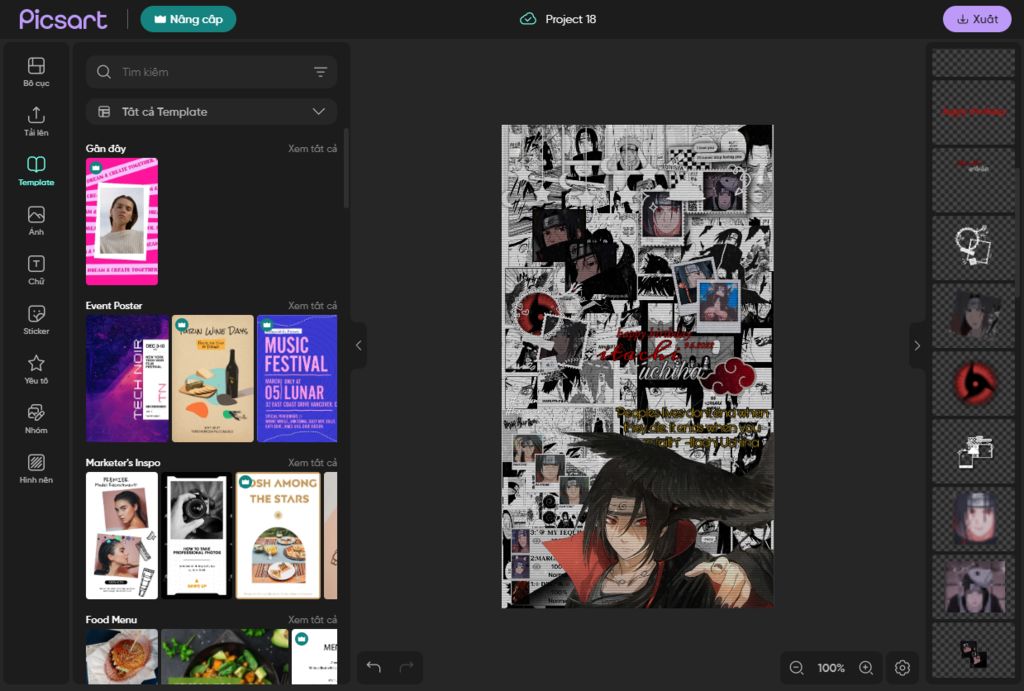This screenshot has height=691, width=1024.
Task: Open the Sticker panel
Action: coord(36,320)
